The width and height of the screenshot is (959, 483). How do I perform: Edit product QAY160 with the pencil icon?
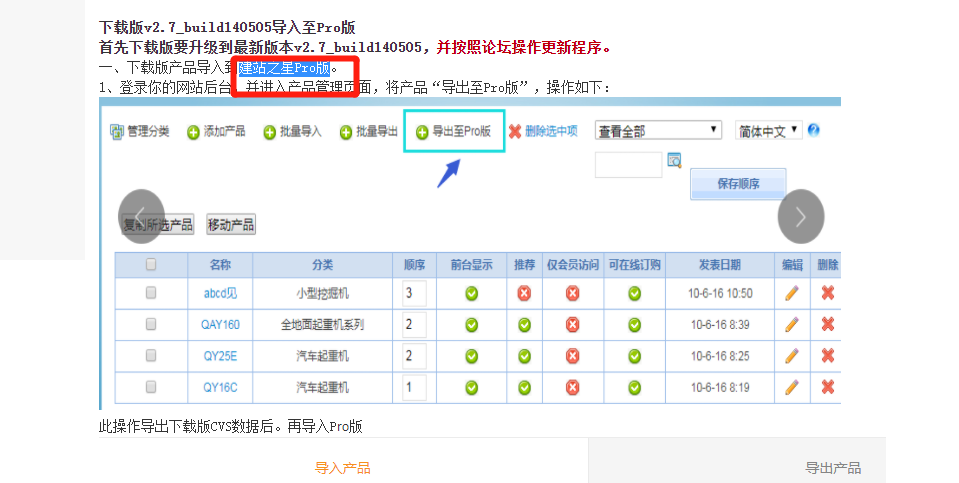(791, 325)
